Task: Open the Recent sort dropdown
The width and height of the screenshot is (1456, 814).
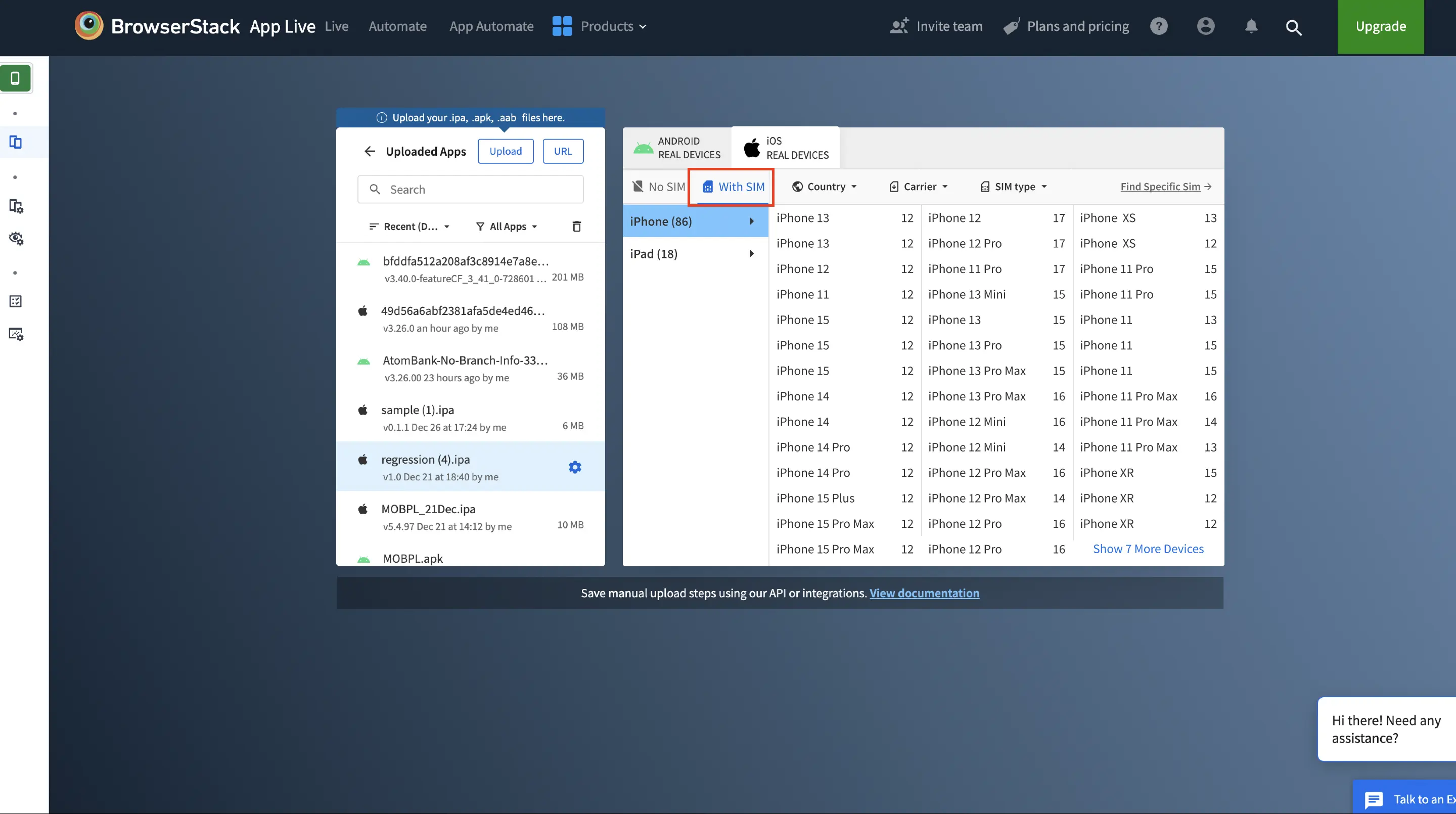Action: click(409, 226)
